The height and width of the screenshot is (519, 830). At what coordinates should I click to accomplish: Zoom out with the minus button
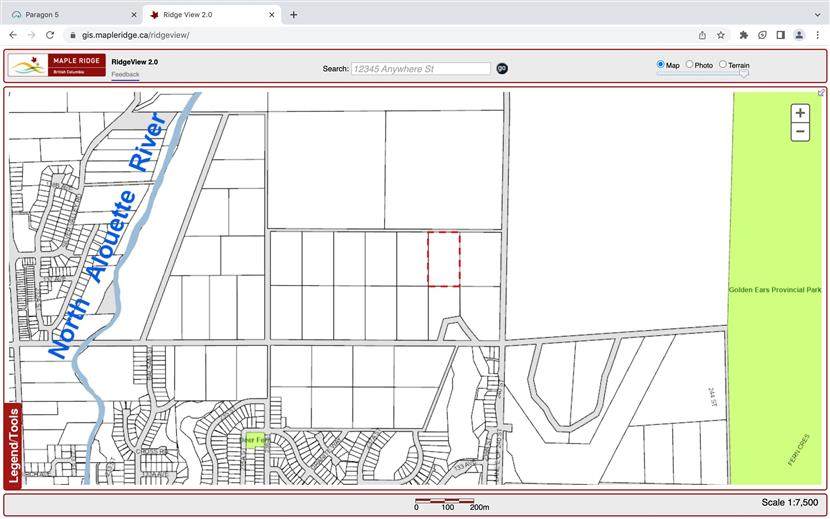800,132
